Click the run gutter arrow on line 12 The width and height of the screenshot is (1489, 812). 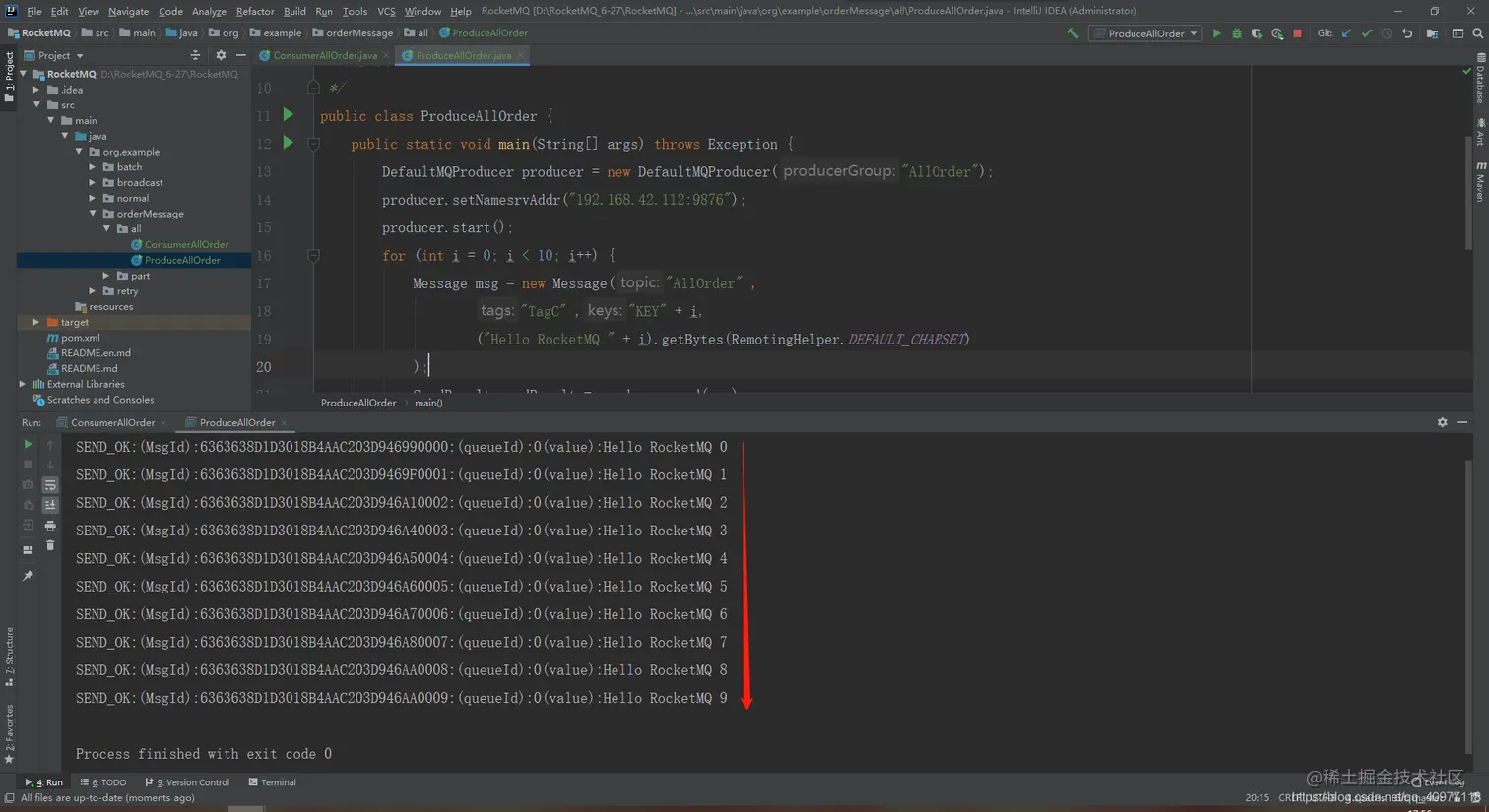pyautogui.click(x=289, y=143)
